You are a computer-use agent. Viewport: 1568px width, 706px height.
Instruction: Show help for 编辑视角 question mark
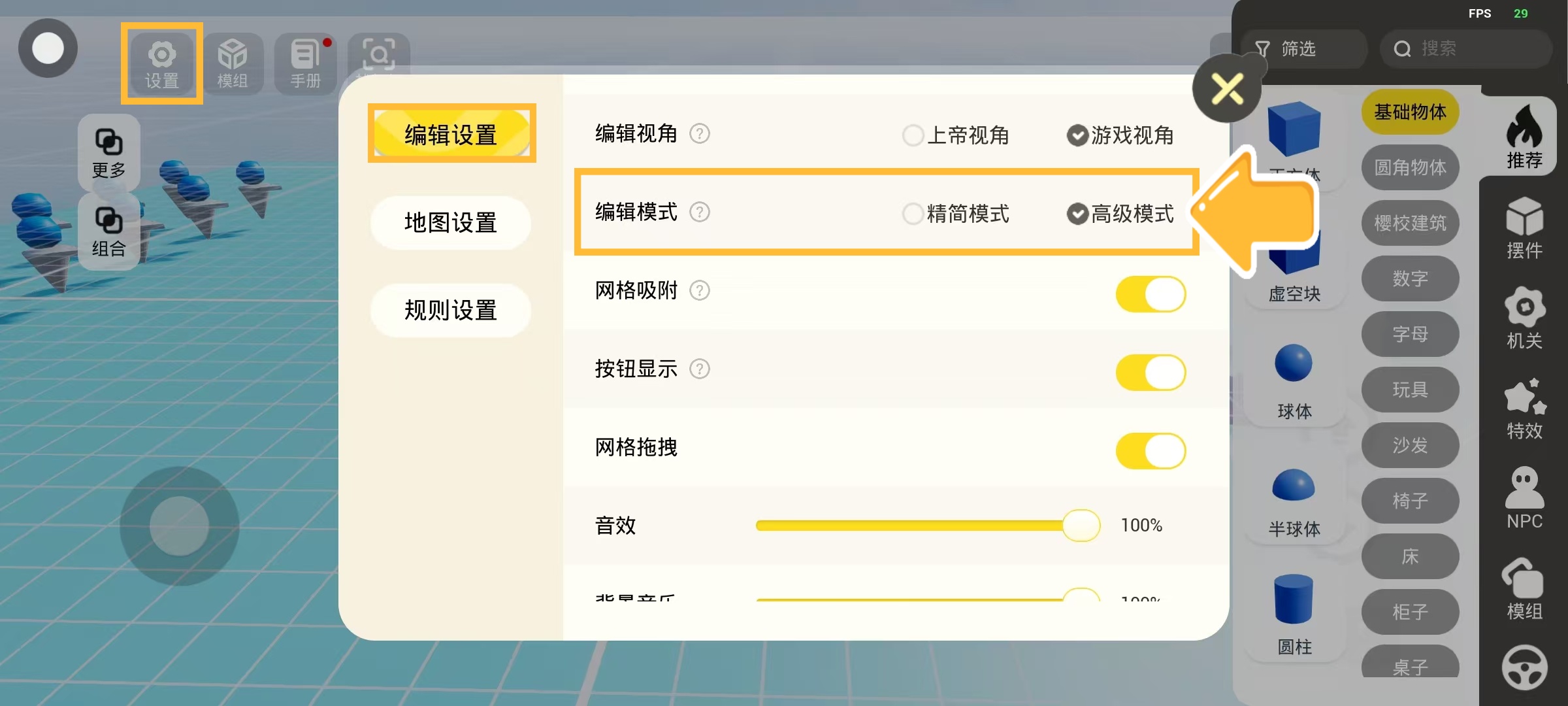(x=700, y=134)
